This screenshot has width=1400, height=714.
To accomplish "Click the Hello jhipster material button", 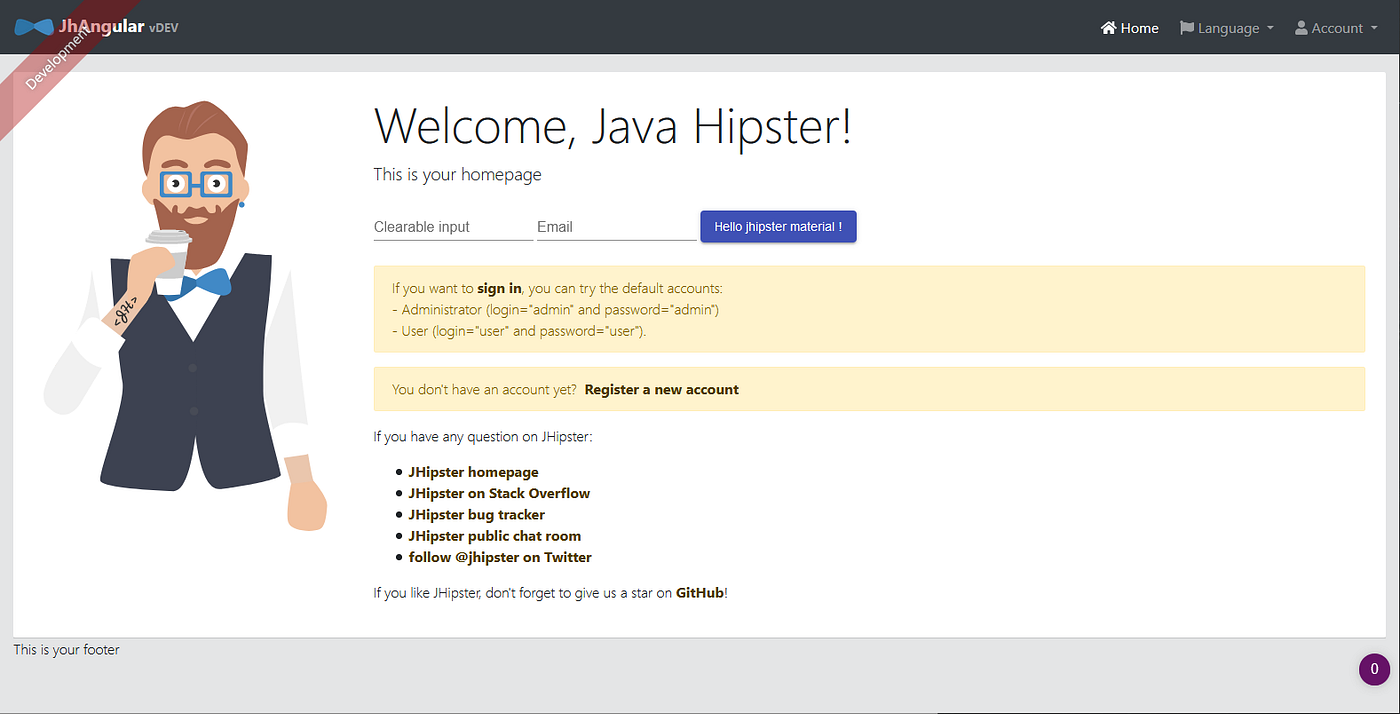I will (x=778, y=227).
